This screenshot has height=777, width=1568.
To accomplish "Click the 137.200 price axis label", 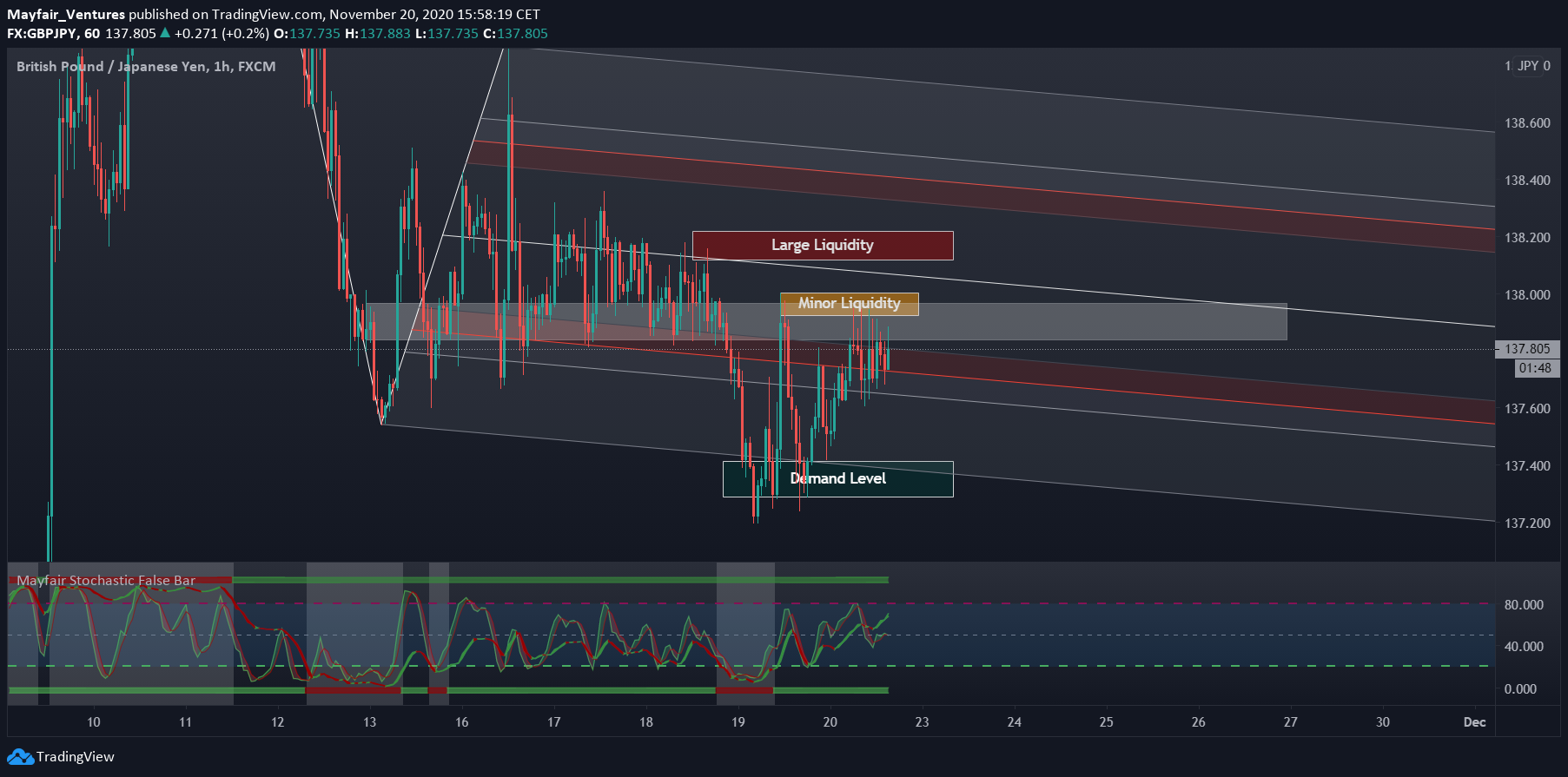I will click(1527, 523).
